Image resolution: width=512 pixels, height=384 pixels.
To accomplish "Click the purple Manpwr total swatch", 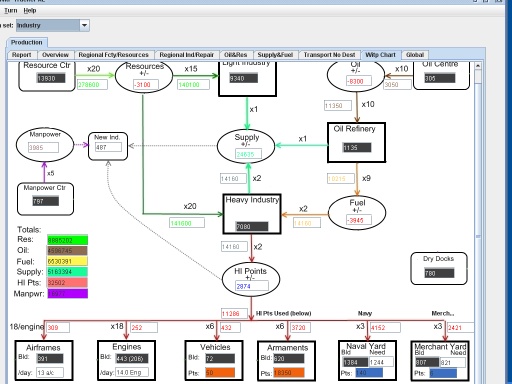I will pos(67,294).
